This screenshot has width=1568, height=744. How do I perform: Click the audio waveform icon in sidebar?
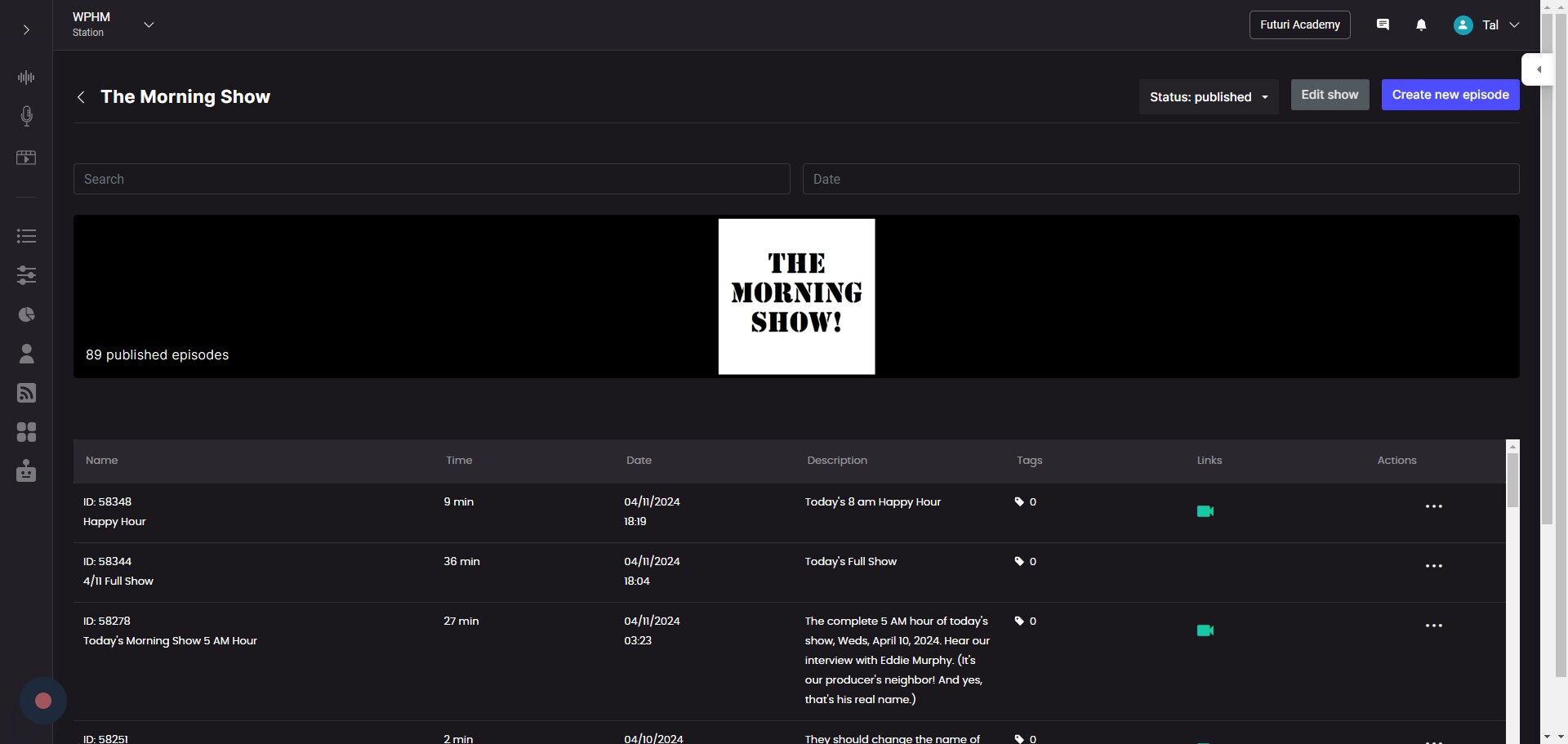coord(26,78)
